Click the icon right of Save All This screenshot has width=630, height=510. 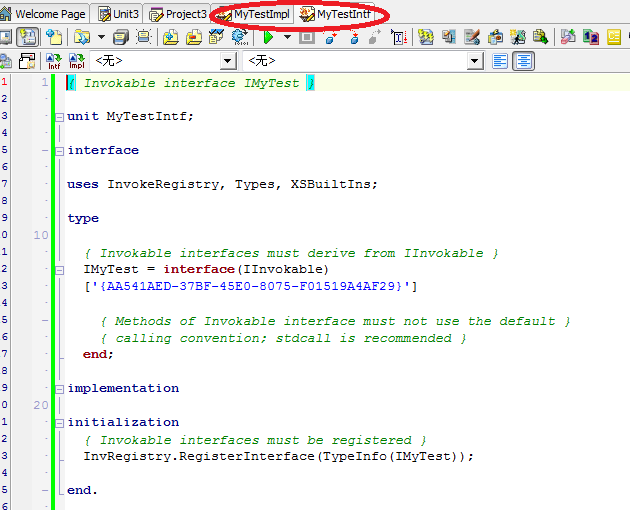(143, 37)
